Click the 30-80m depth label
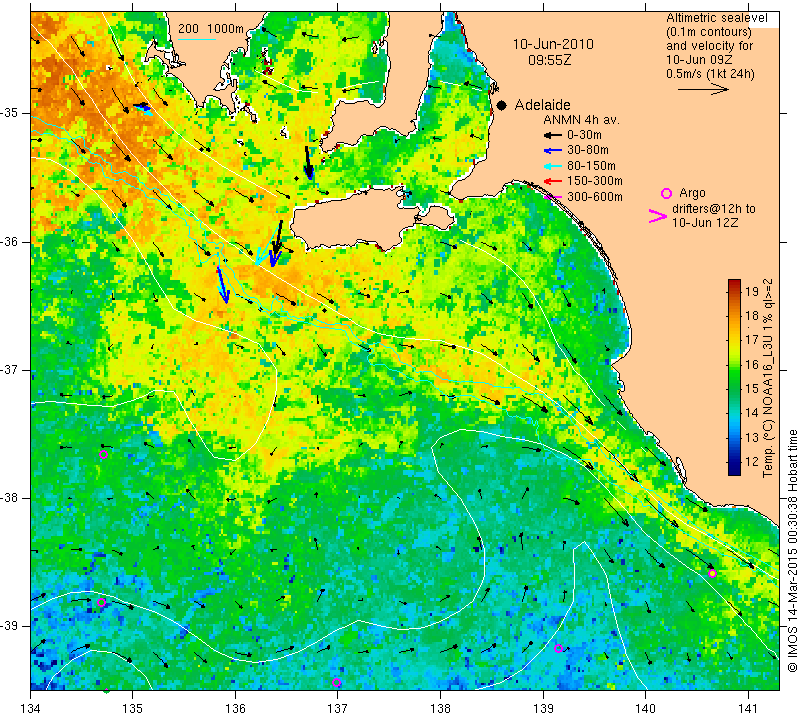Image resolution: width=800 pixels, height=720 pixels. (x=588, y=150)
